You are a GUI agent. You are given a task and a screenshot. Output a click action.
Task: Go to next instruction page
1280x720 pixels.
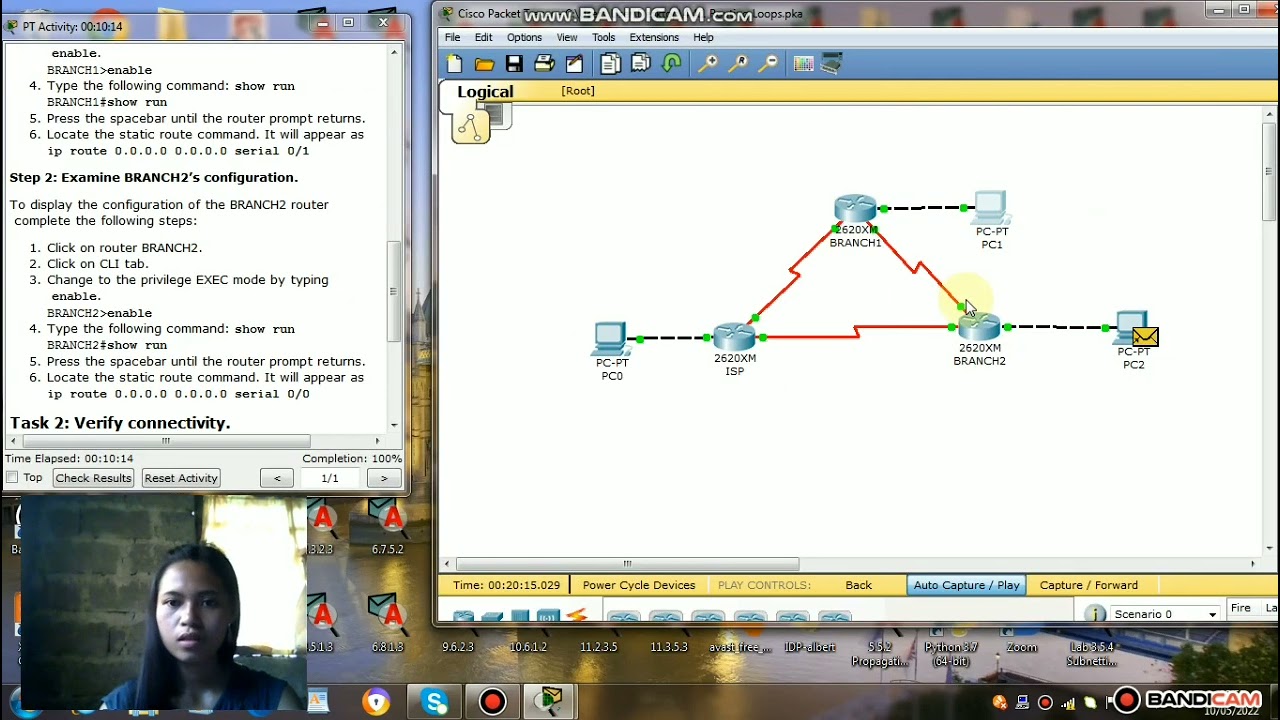(383, 478)
